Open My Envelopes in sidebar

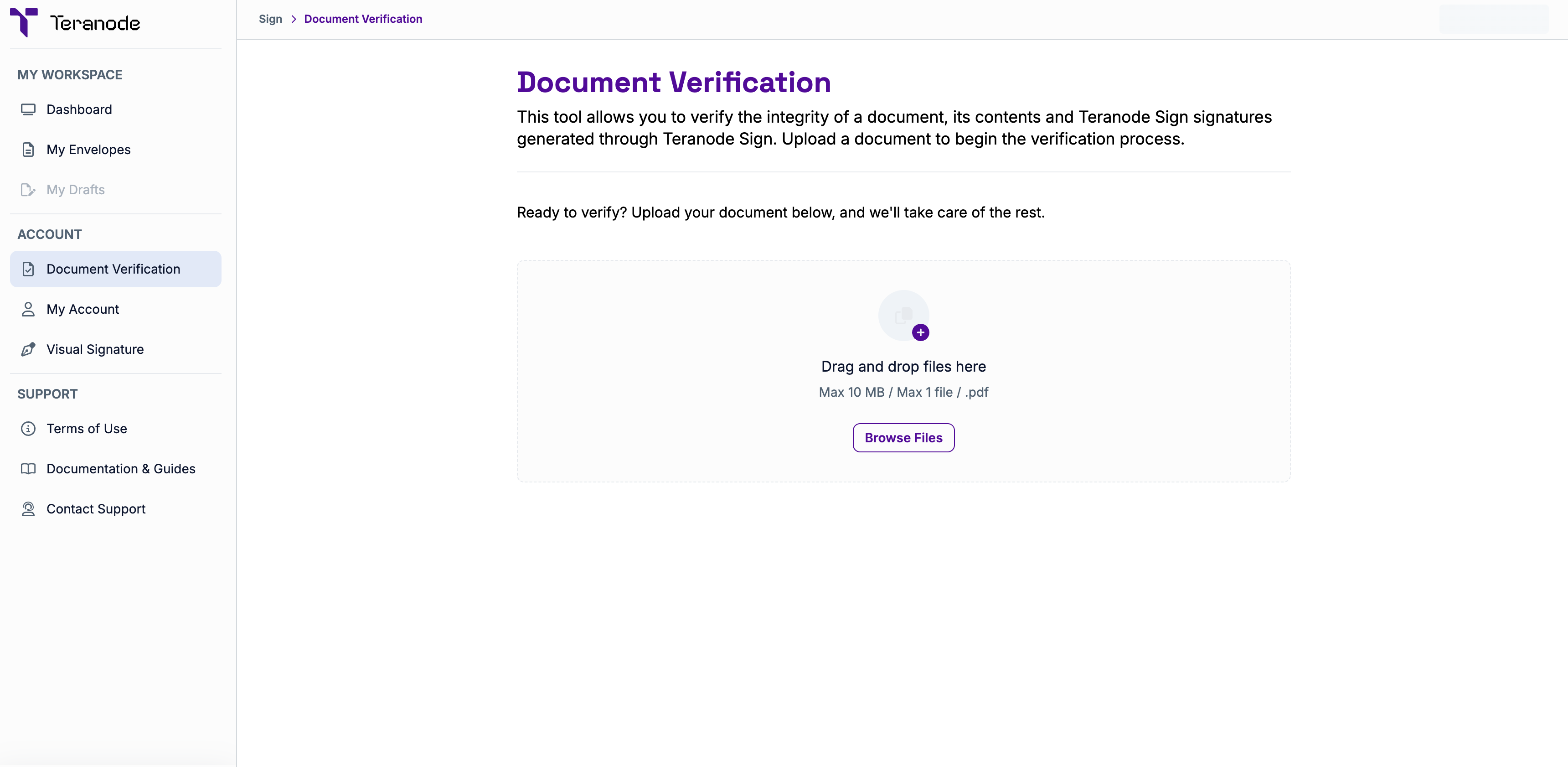[x=88, y=150]
